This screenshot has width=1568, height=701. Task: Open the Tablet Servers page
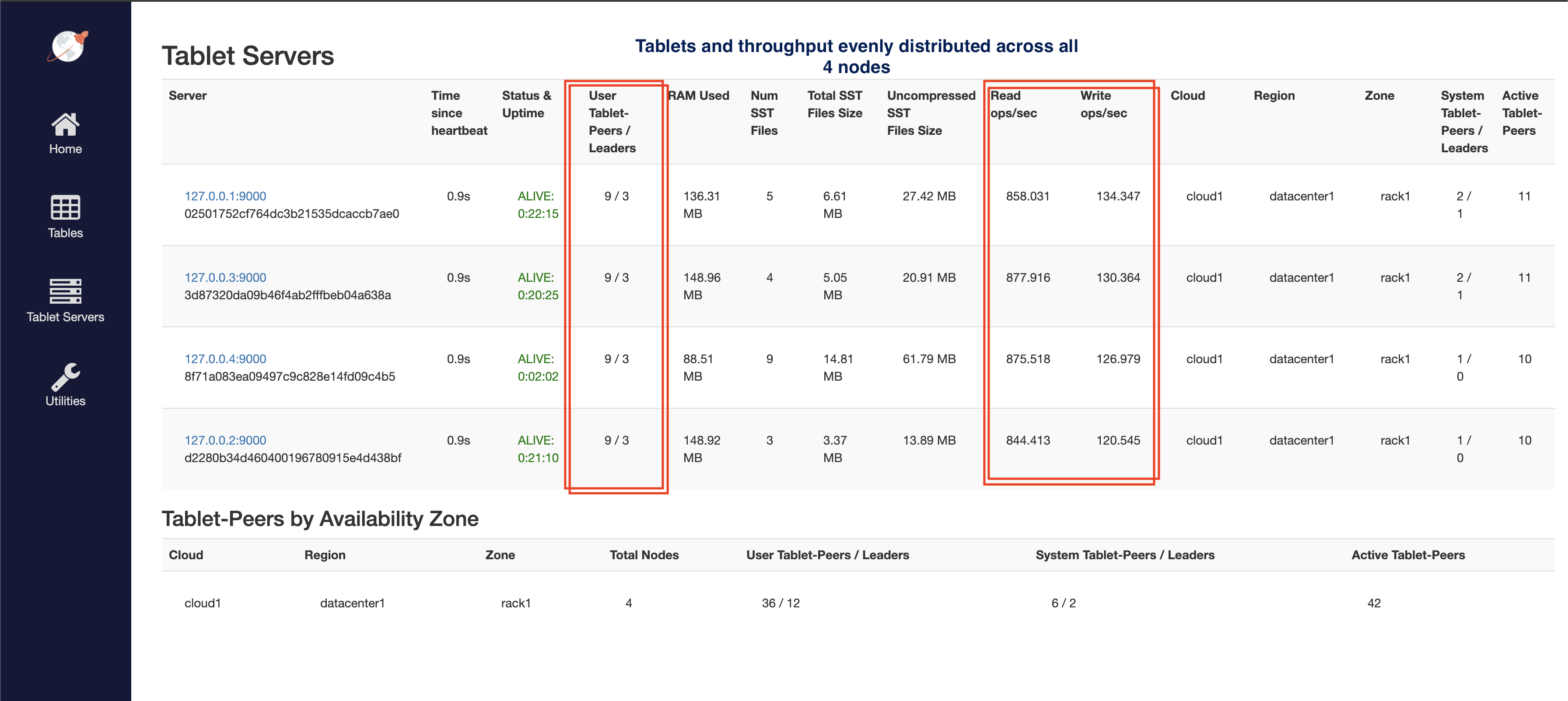click(64, 316)
